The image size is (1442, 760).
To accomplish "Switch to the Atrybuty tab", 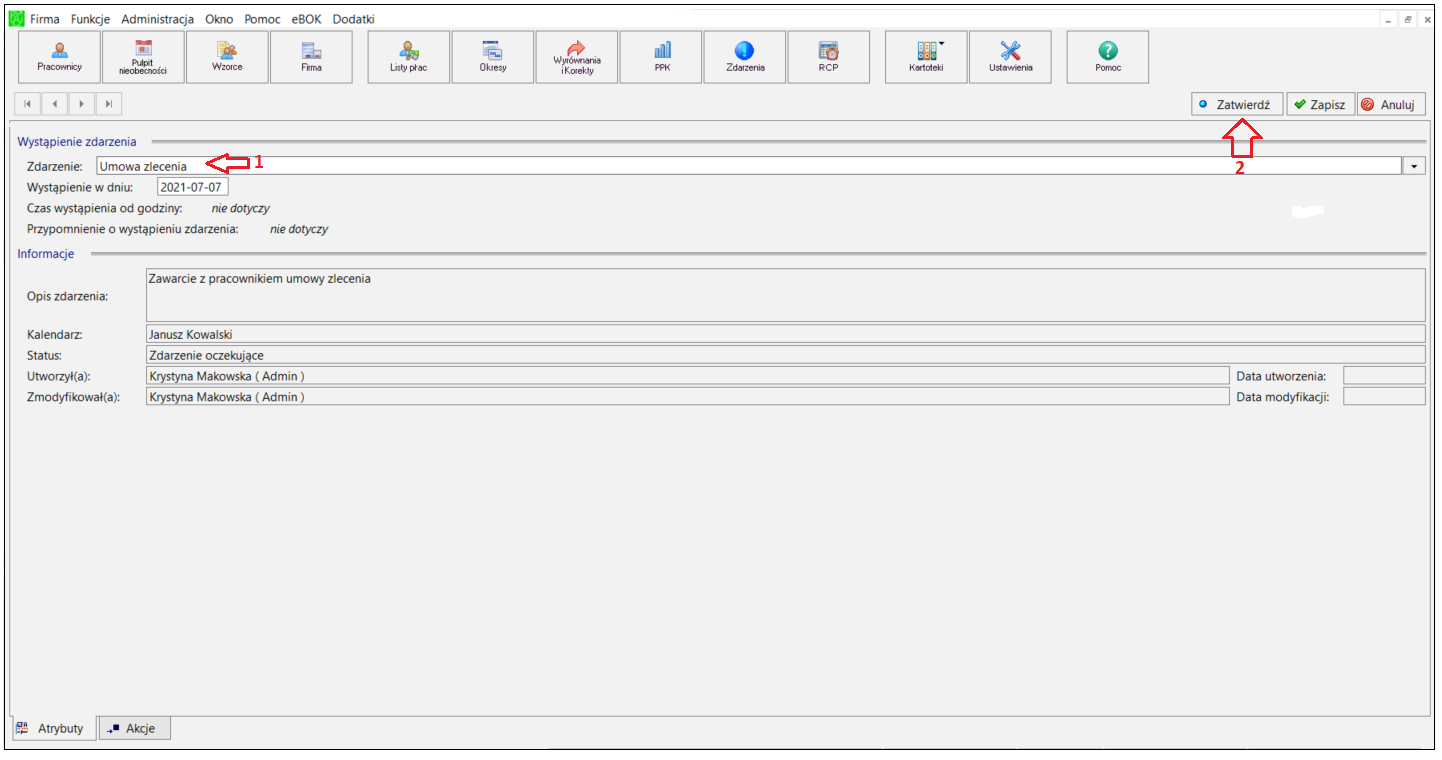I will 53,728.
